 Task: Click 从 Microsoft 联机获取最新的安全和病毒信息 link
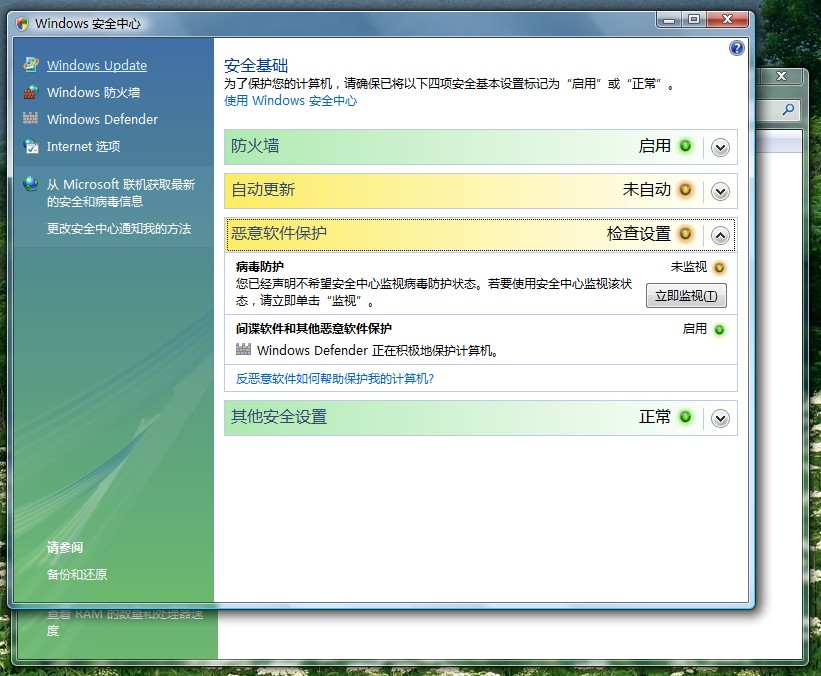[120, 193]
